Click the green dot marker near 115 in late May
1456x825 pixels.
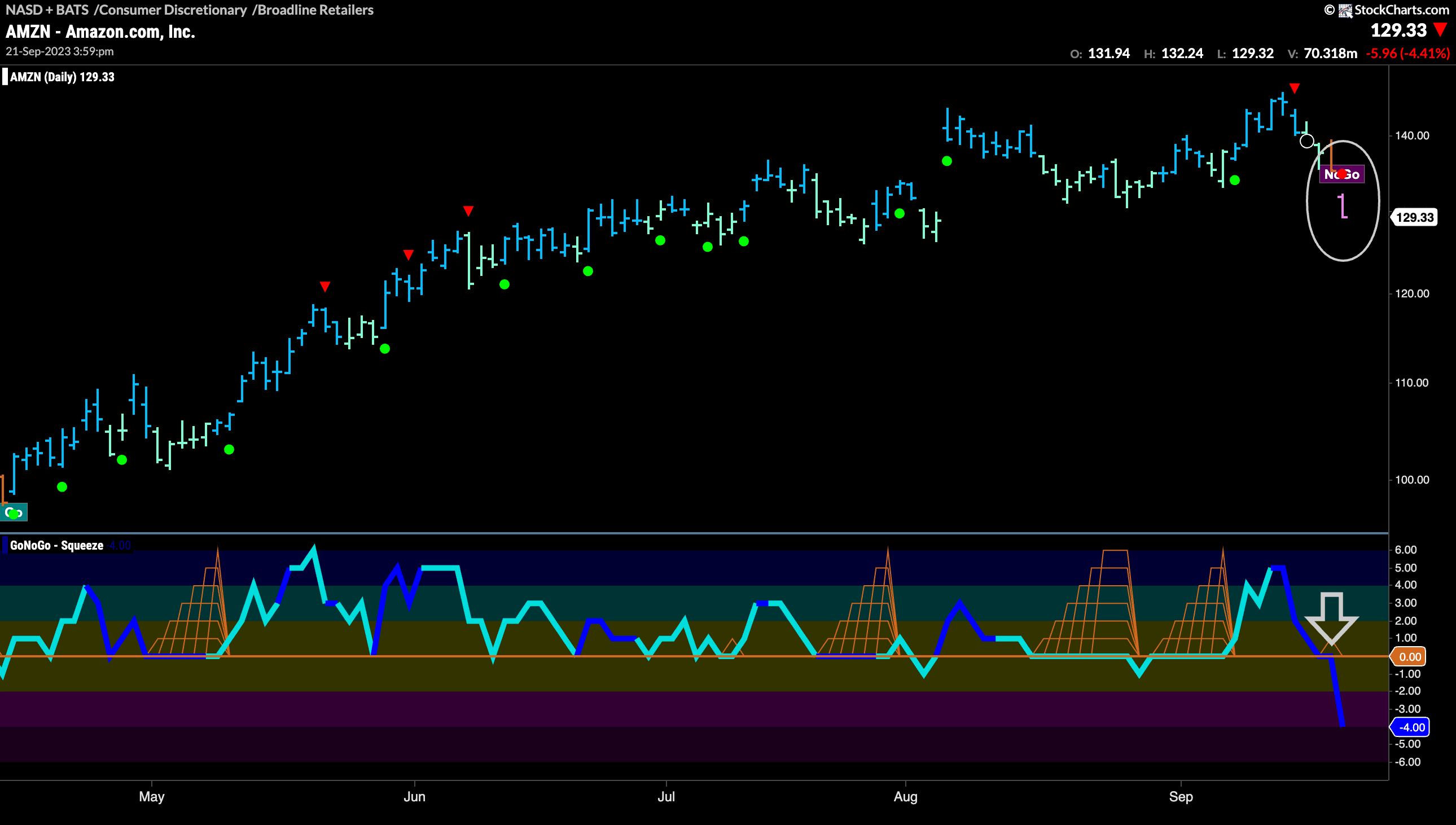385,349
